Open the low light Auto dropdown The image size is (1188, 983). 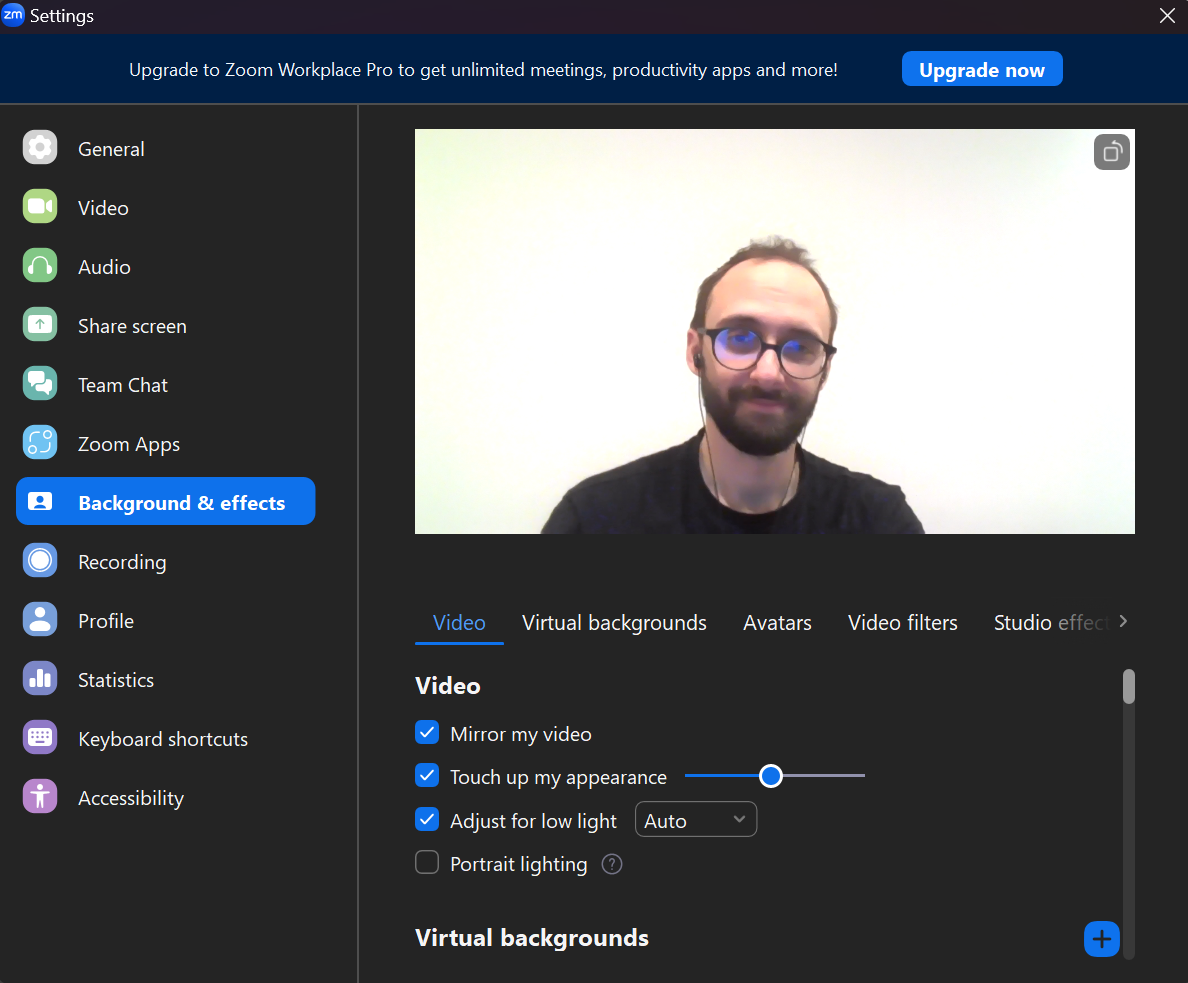click(x=696, y=820)
